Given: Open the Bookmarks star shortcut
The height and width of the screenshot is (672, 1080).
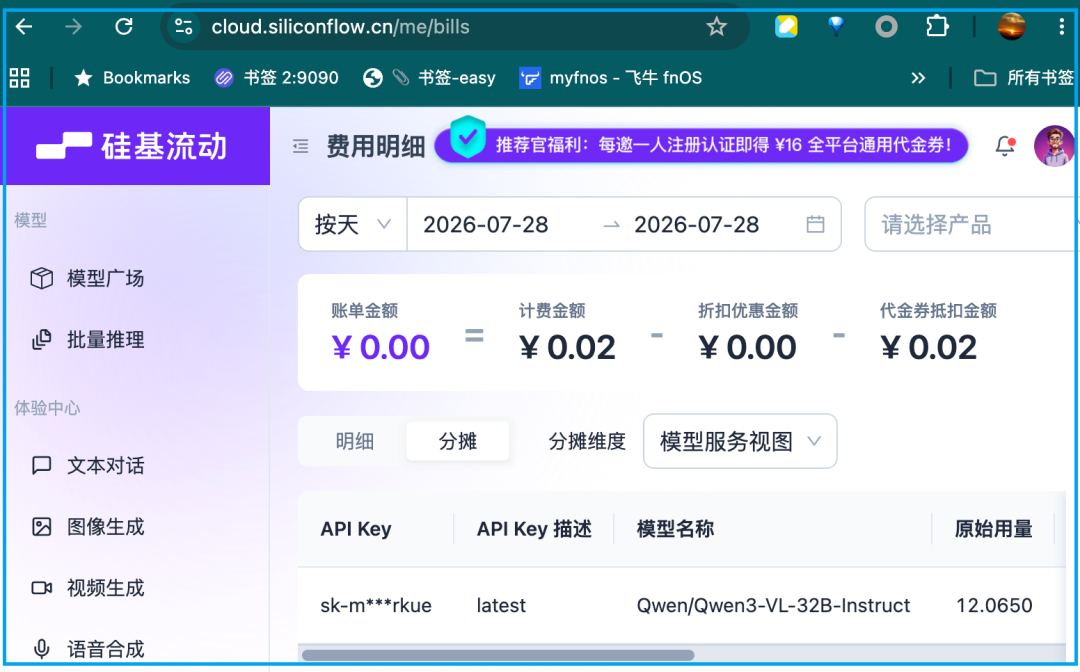Looking at the screenshot, I should 132,78.
